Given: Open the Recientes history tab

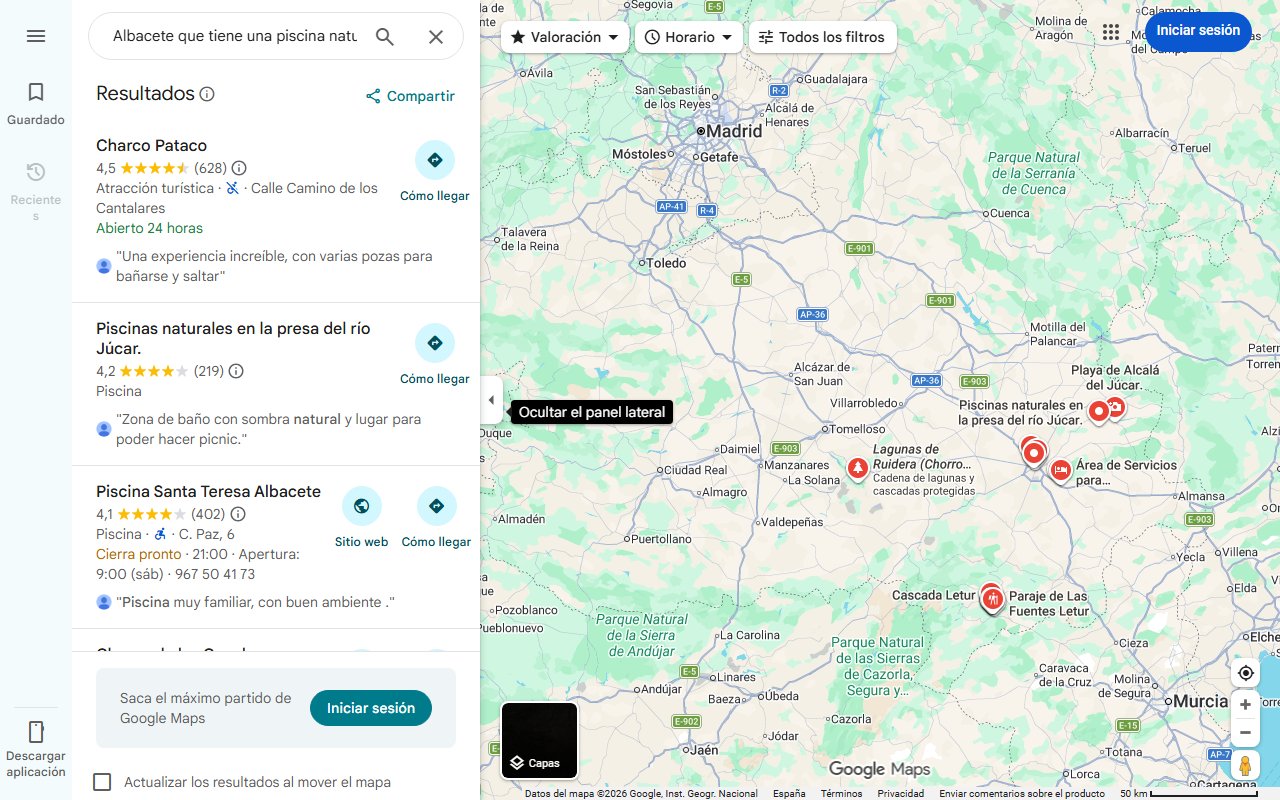Looking at the screenshot, I should pos(36,191).
